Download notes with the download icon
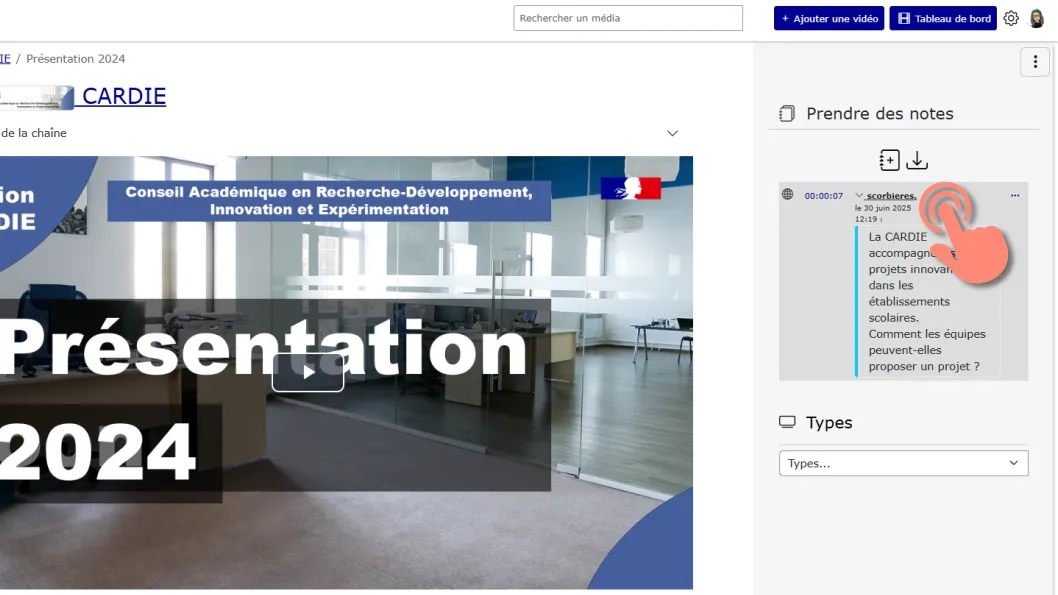The height and width of the screenshot is (595, 1058). pyautogui.click(x=917, y=160)
